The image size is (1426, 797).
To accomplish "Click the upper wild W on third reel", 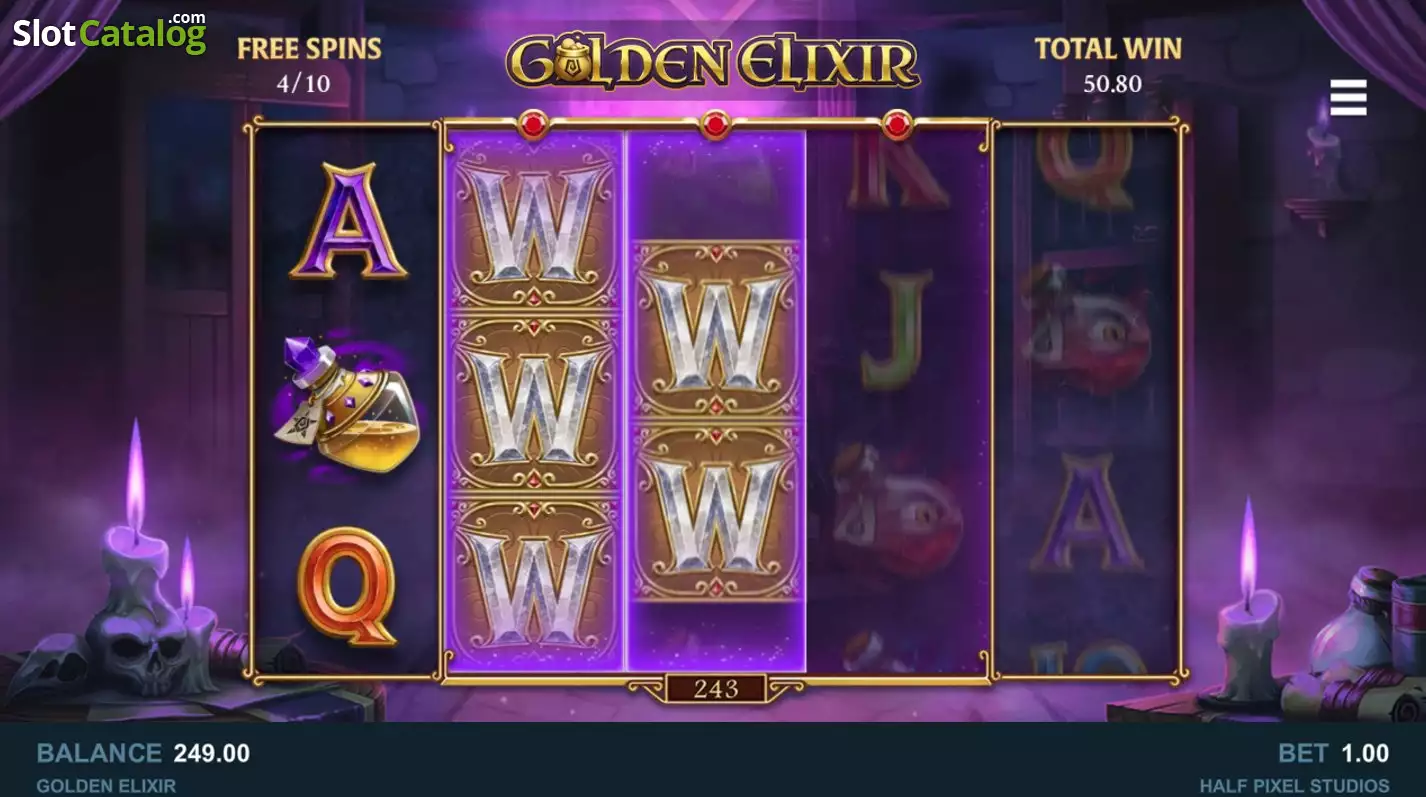I will coord(716,329).
